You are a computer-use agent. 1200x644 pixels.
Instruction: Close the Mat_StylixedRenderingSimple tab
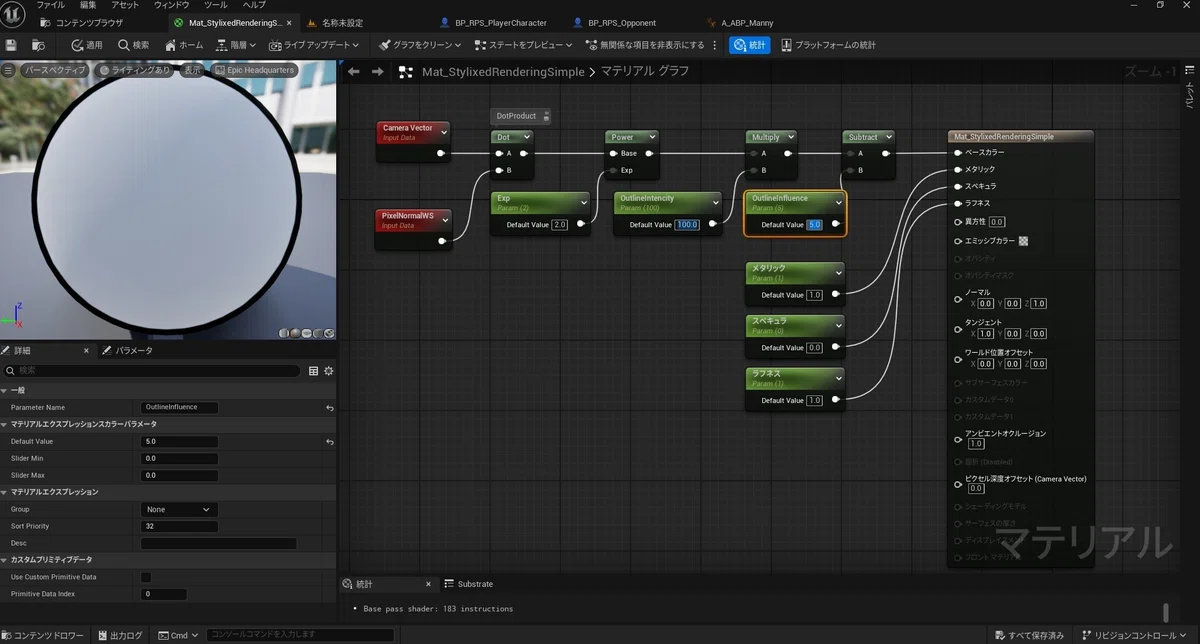(289, 22)
